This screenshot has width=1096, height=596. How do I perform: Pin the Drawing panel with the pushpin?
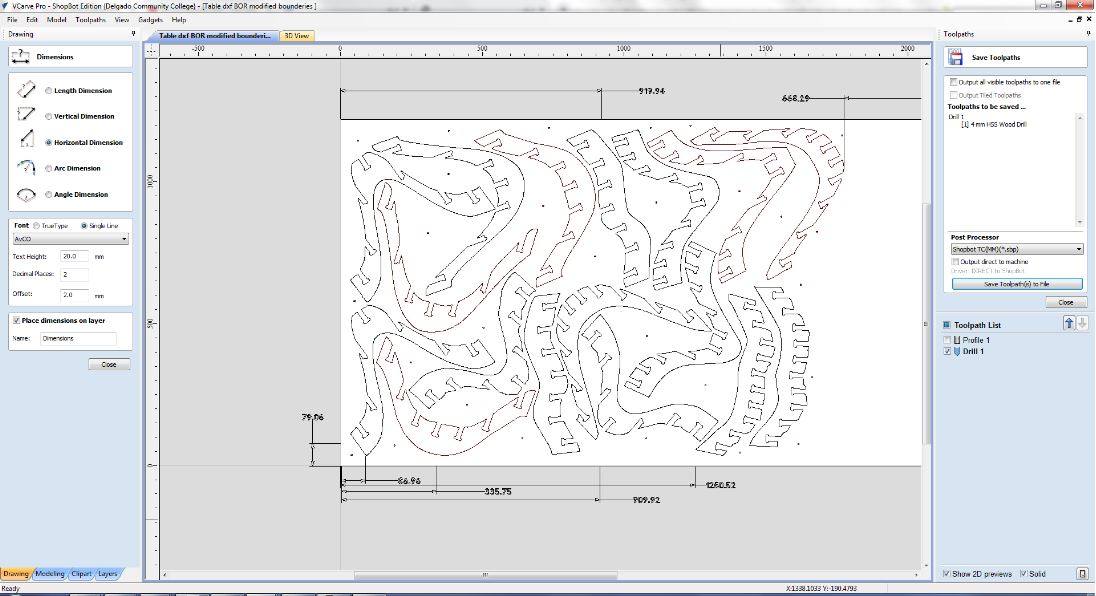(134, 34)
